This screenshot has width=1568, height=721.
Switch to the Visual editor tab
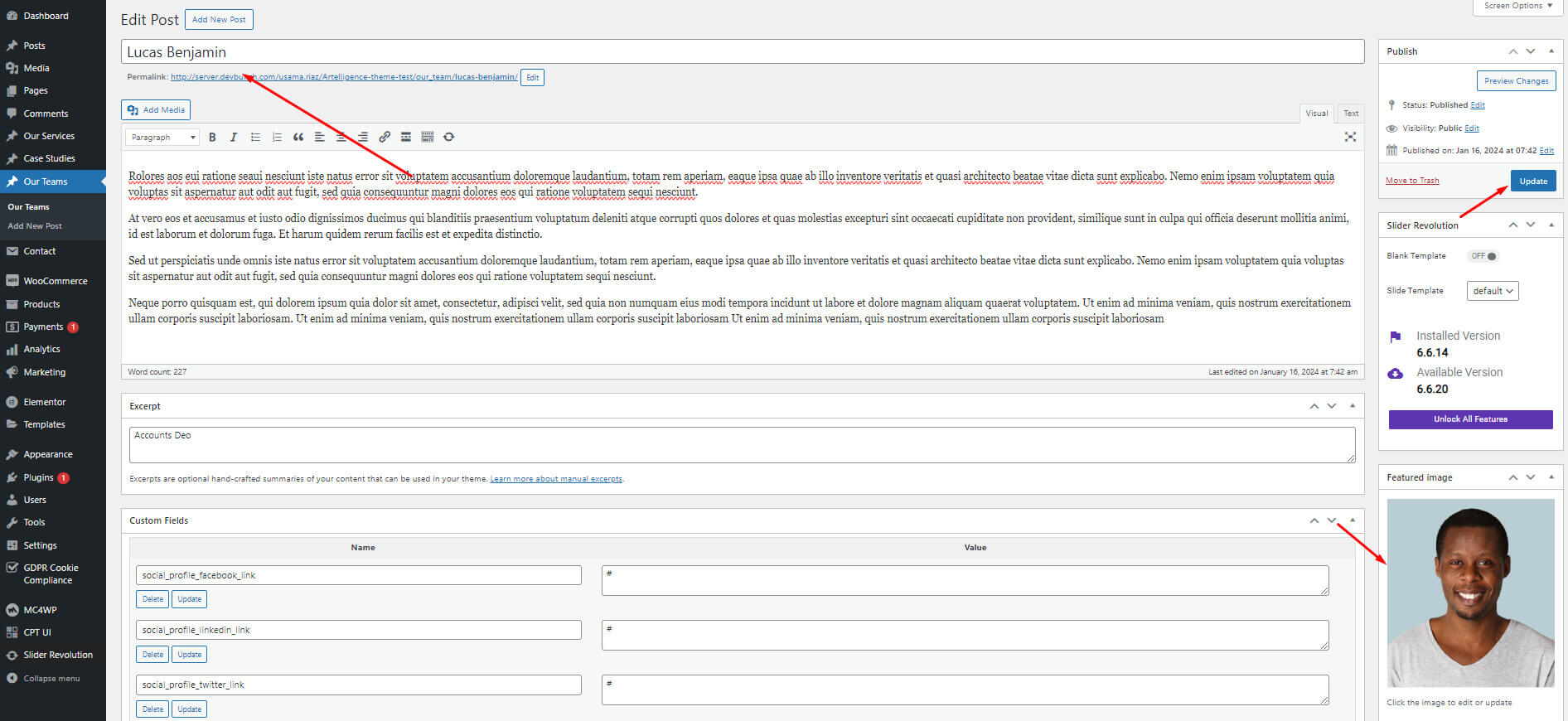[x=1317, y=114]
